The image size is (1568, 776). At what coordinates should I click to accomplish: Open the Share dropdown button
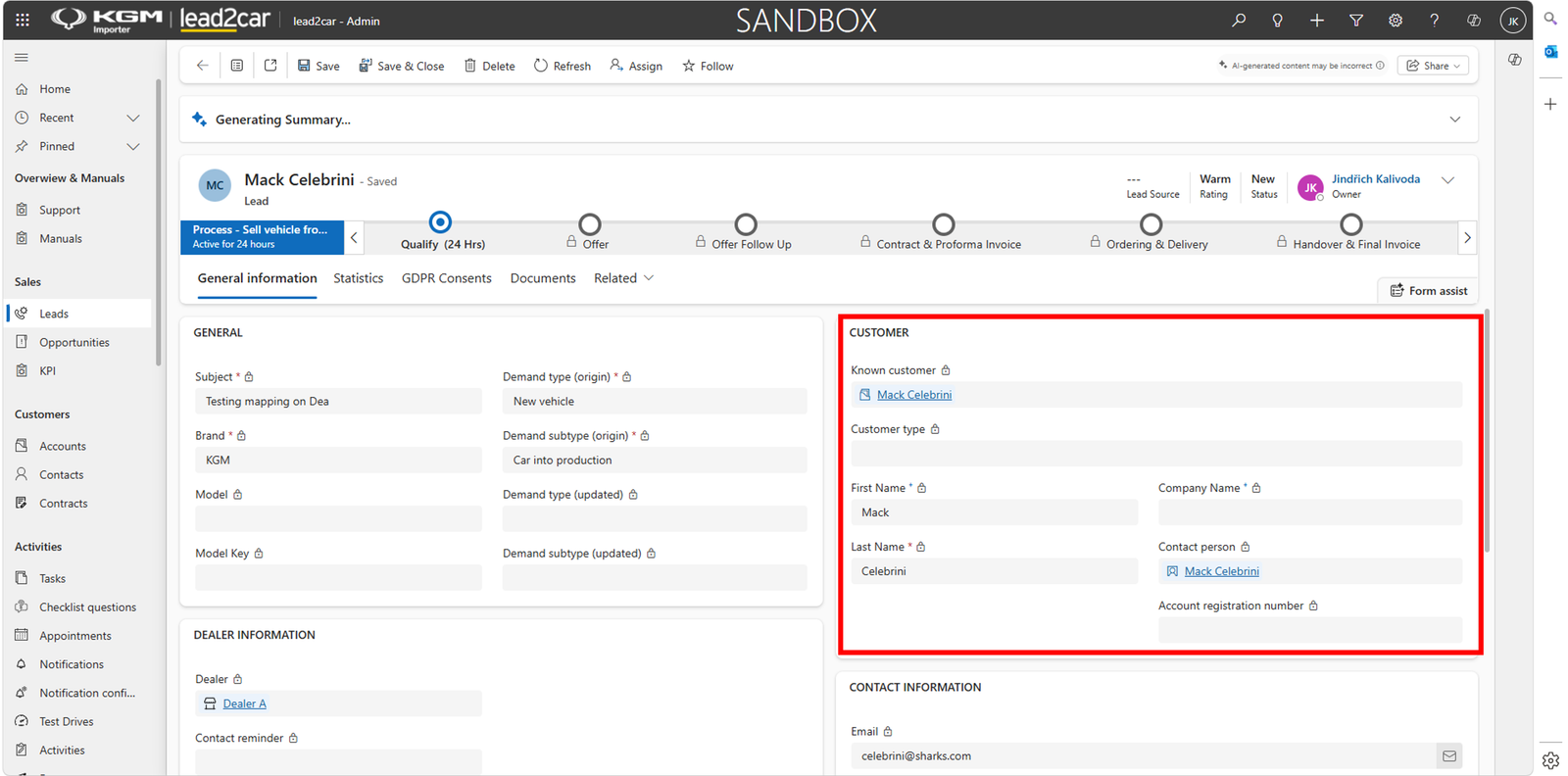pos(1433,66)
